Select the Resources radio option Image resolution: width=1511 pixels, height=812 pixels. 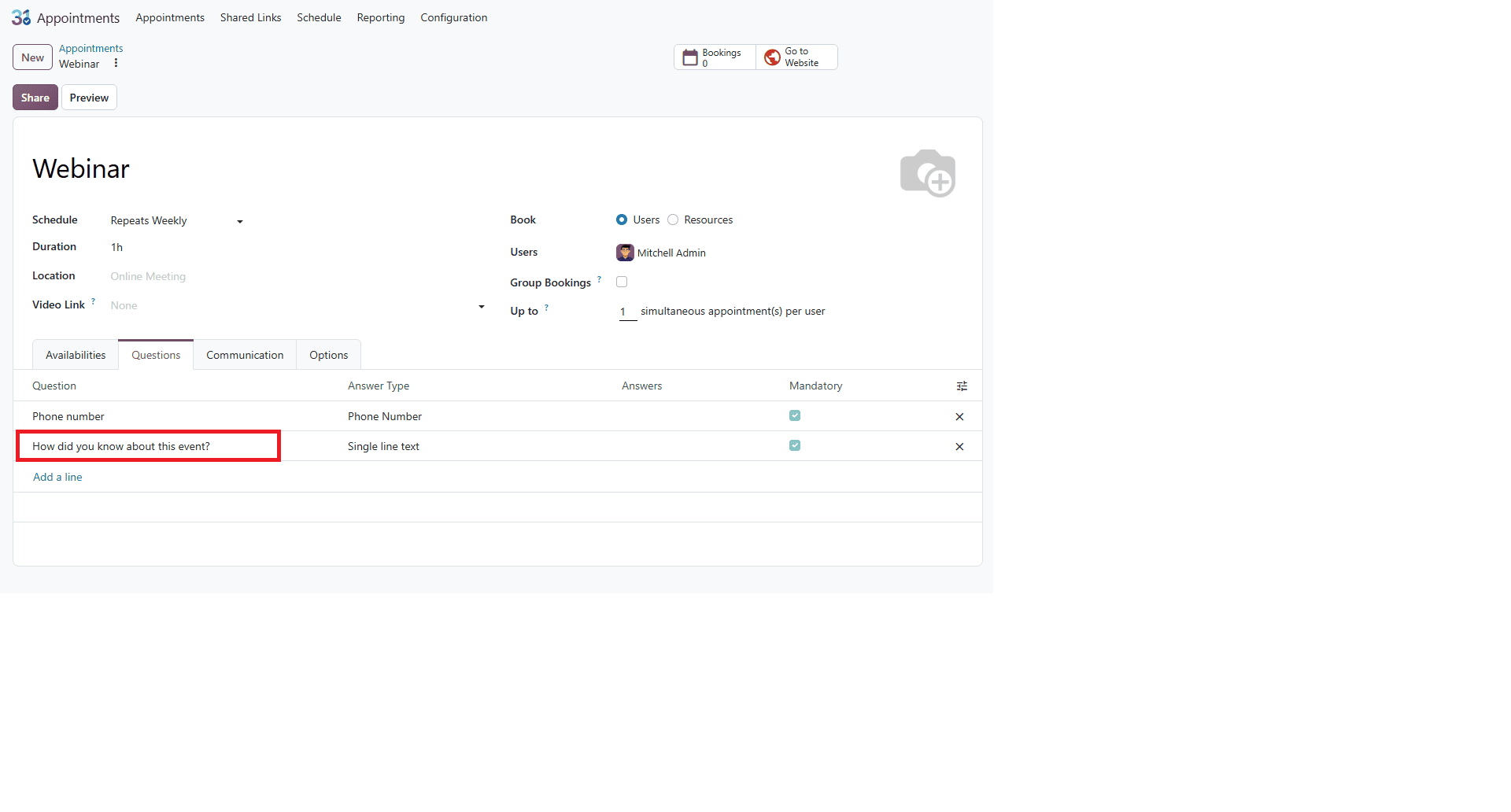click(x=673, y=220)
